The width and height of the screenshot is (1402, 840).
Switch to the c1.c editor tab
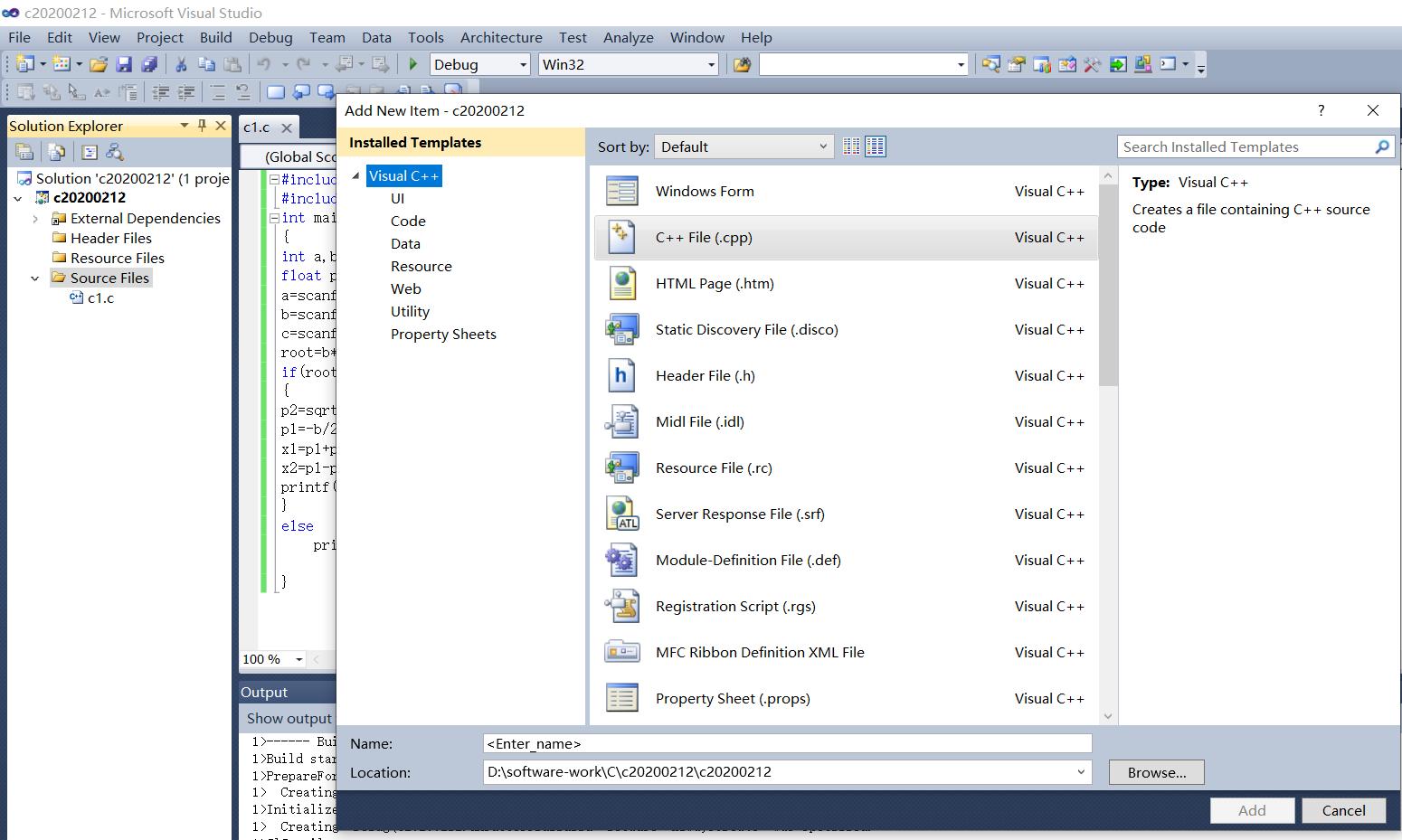[x=256, y=127]
